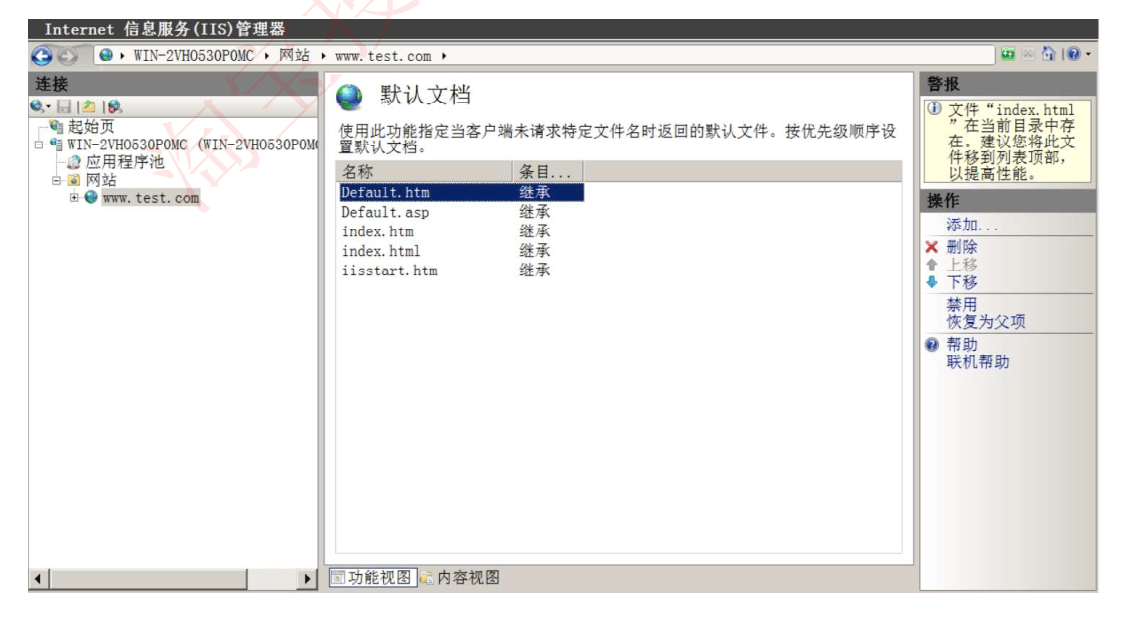The height and width of the screenshot is (622, 1126).
Task: Click the 下移 action link
Action: (x=962, y=282)
